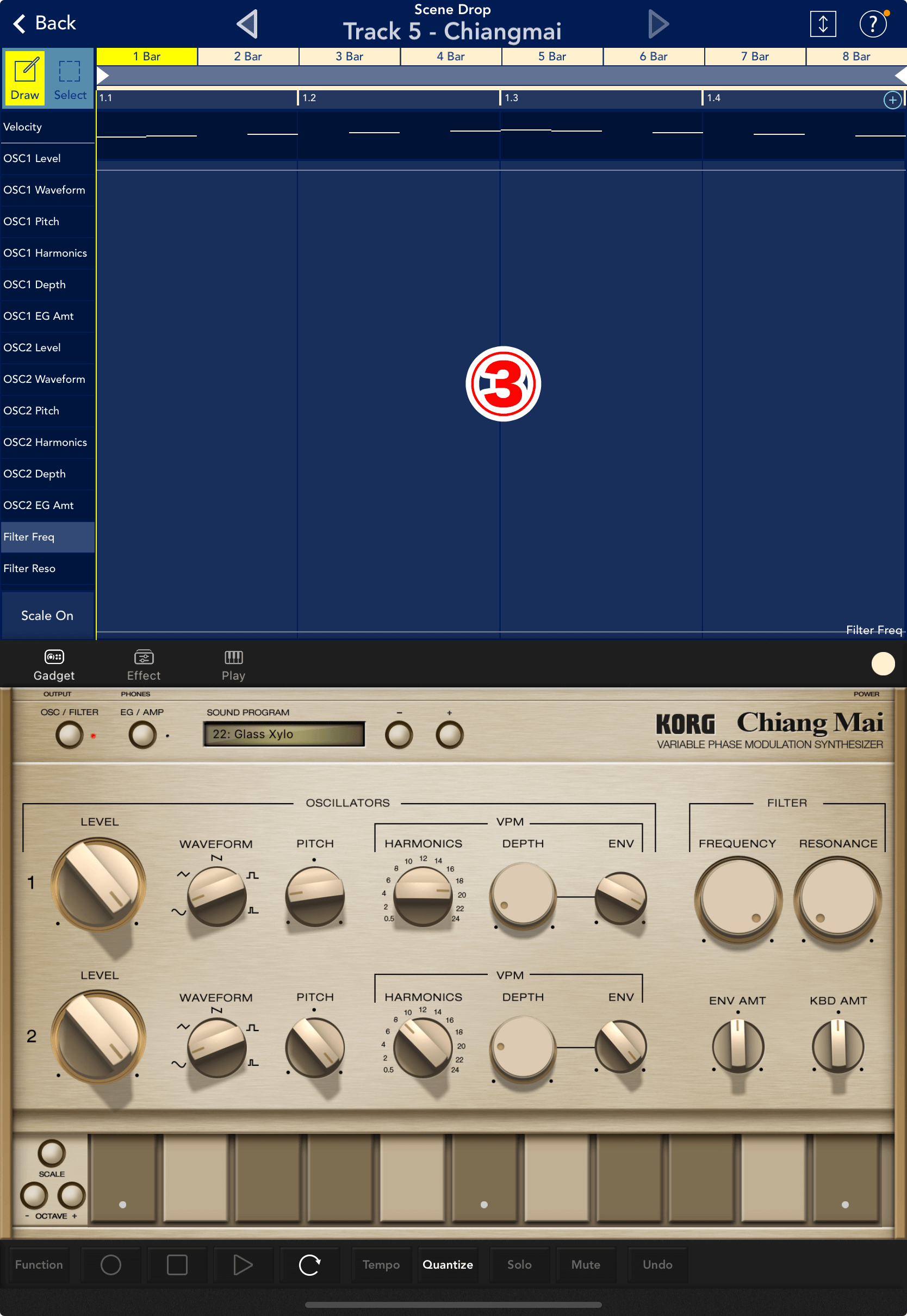Select the Draw tool
This screenshot has width=907, height=1316.
[x=25, y=78]
